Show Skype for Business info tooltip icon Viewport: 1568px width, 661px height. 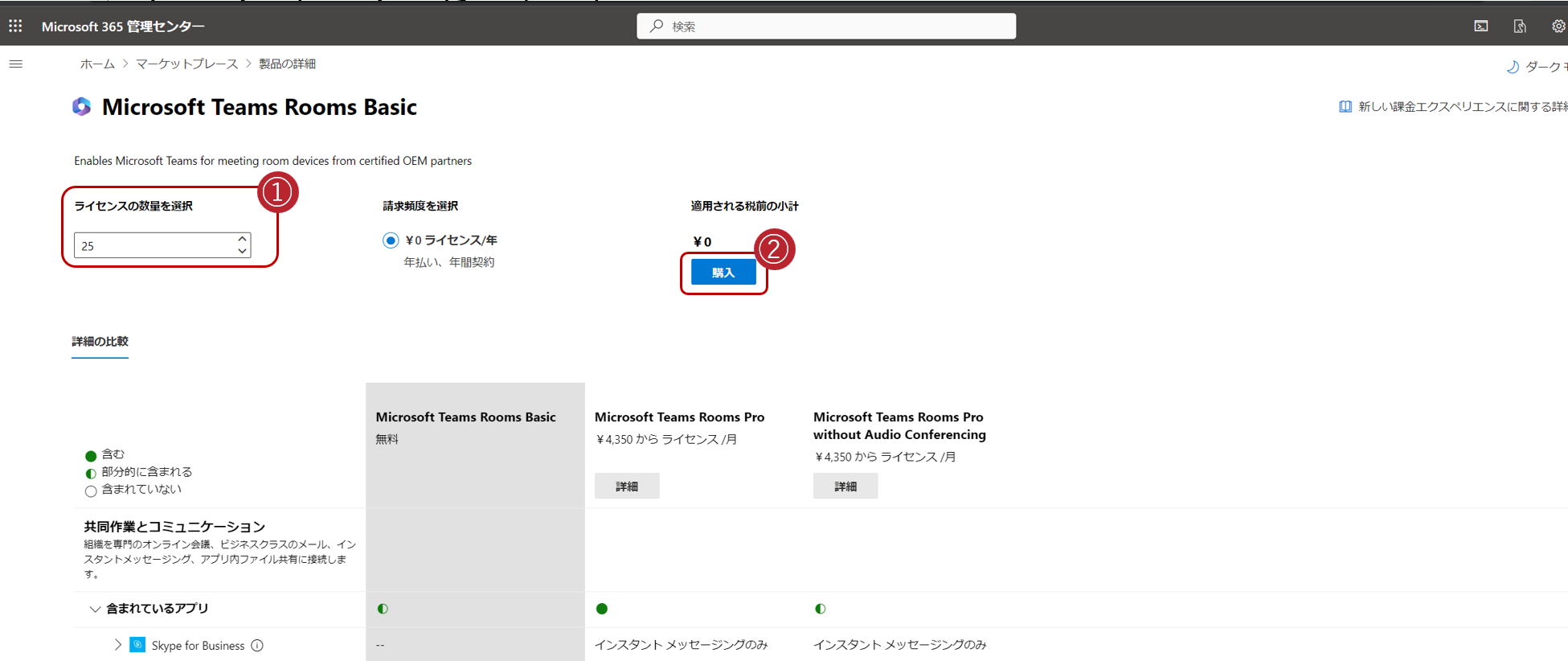tap(257, 645)
